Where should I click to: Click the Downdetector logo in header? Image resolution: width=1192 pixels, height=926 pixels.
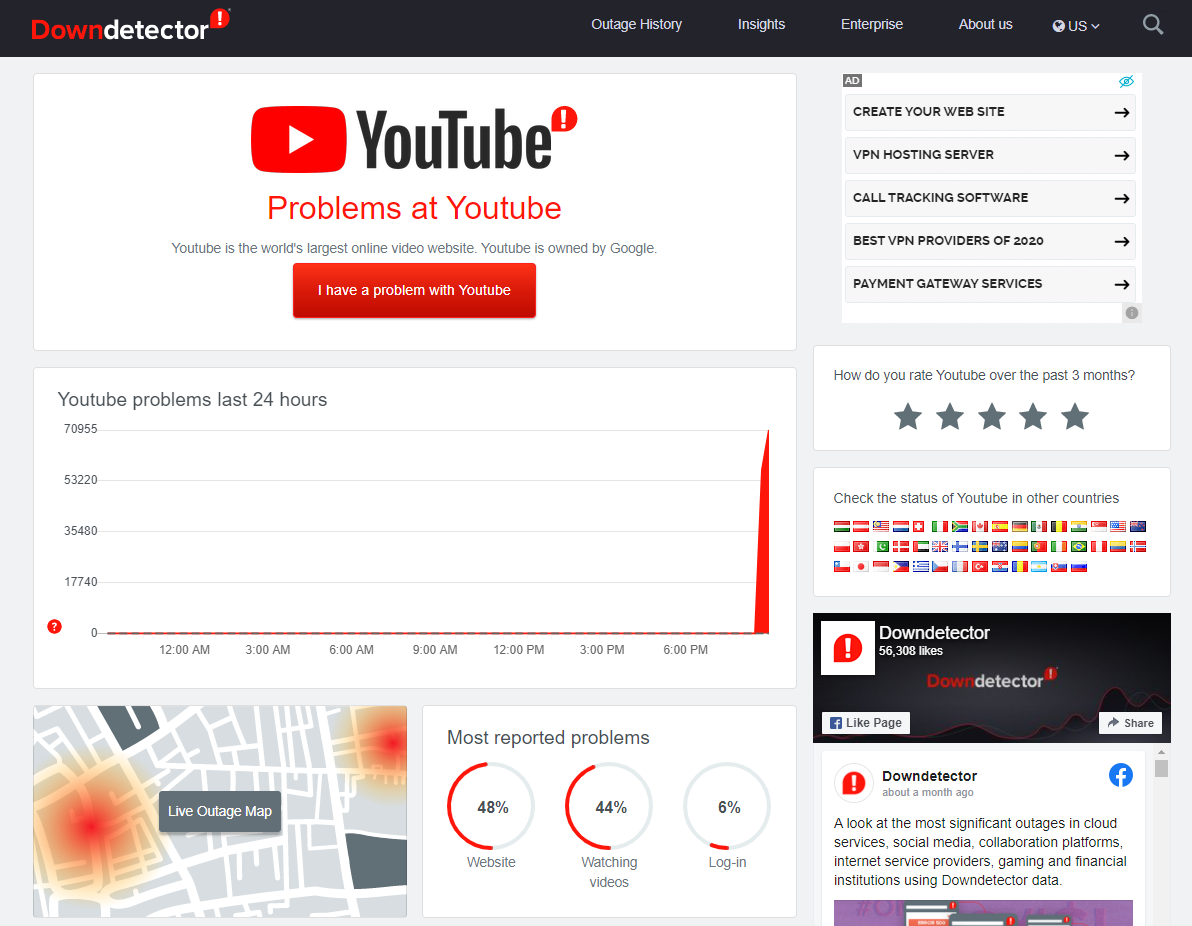[x=130, y=27]
